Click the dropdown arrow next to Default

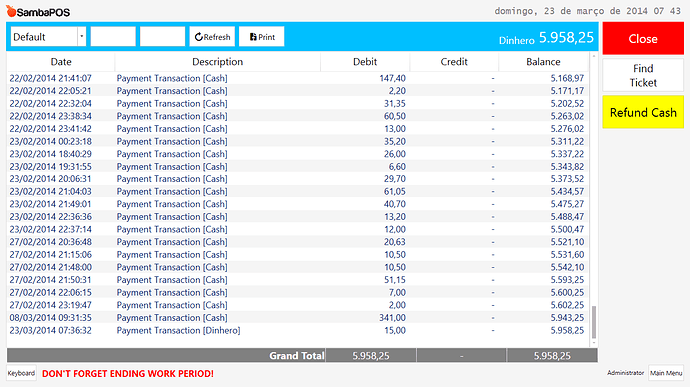click(x=81, y=37)
